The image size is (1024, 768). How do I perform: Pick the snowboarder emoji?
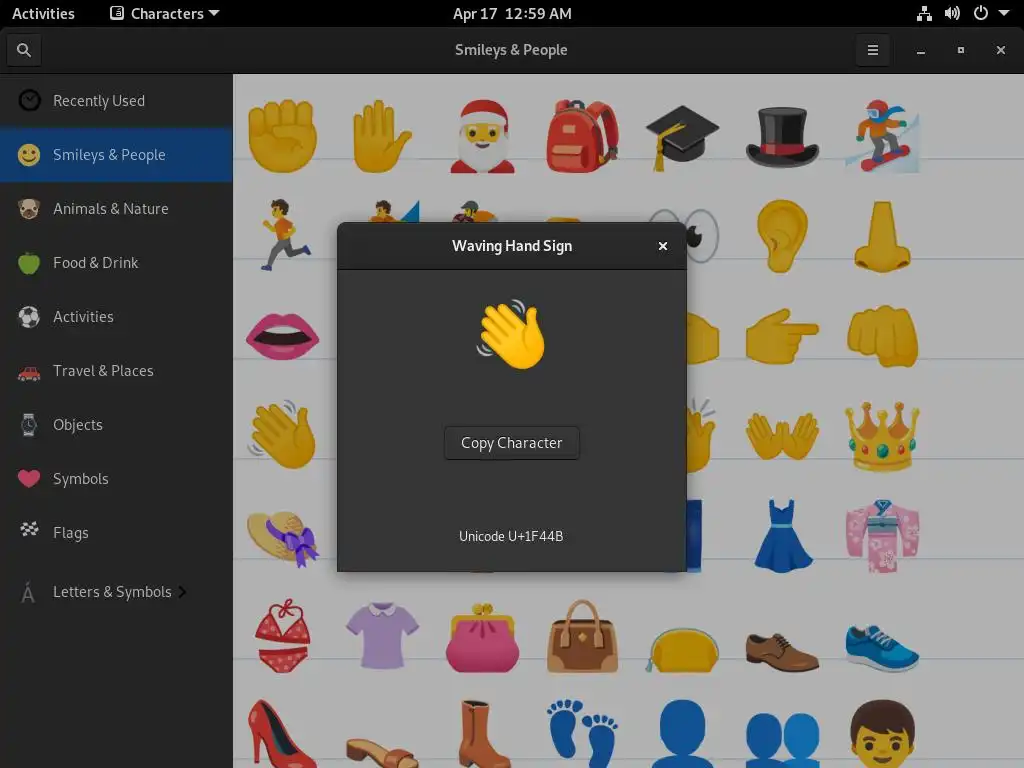coord(882,136)
